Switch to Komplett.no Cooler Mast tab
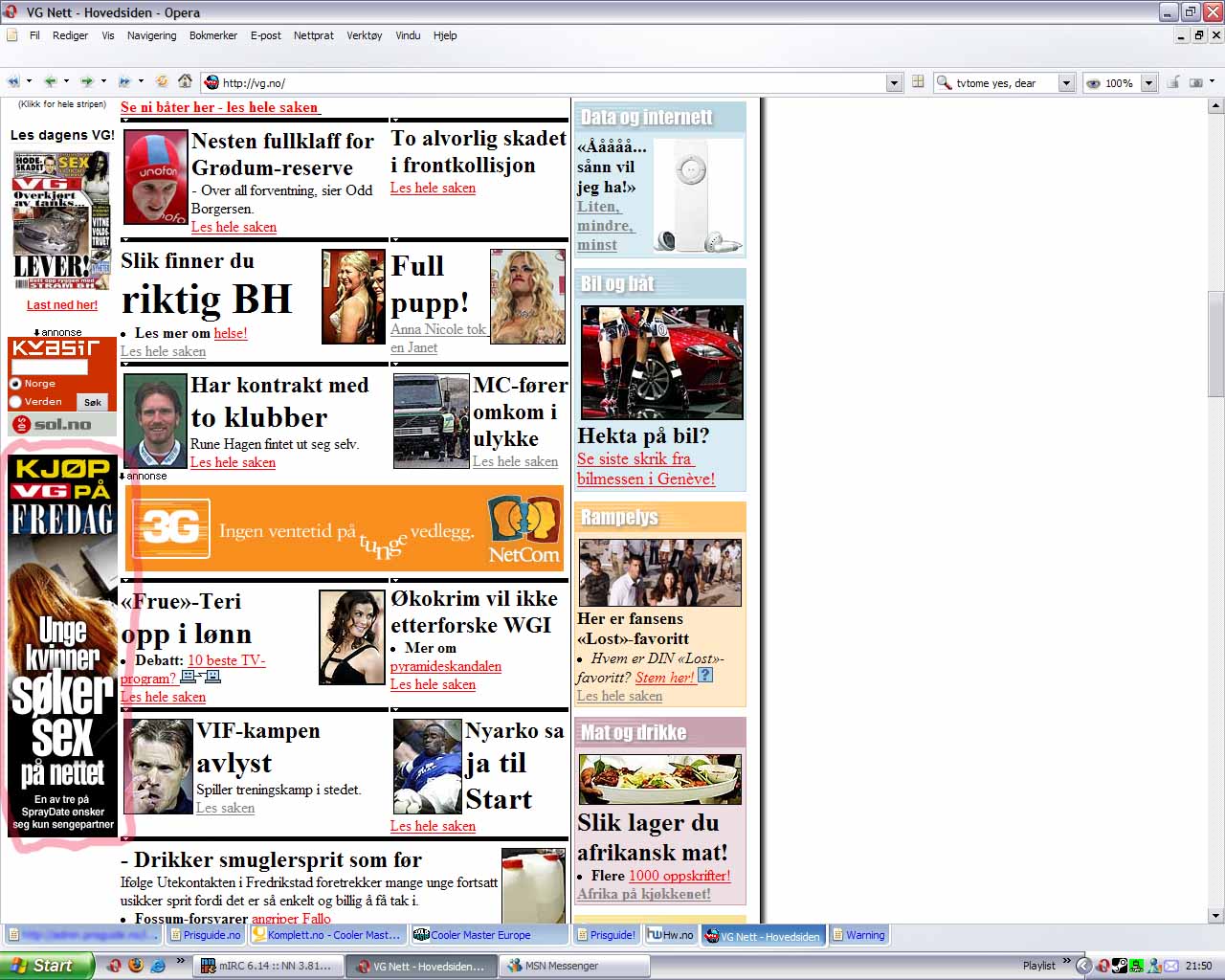 click(x=327, y=935)
